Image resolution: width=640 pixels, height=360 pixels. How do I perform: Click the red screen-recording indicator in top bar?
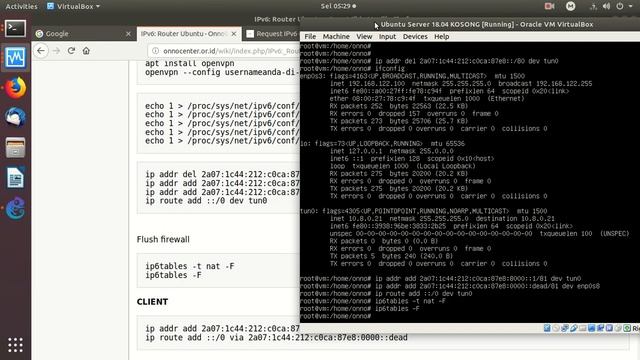(549, 6)
